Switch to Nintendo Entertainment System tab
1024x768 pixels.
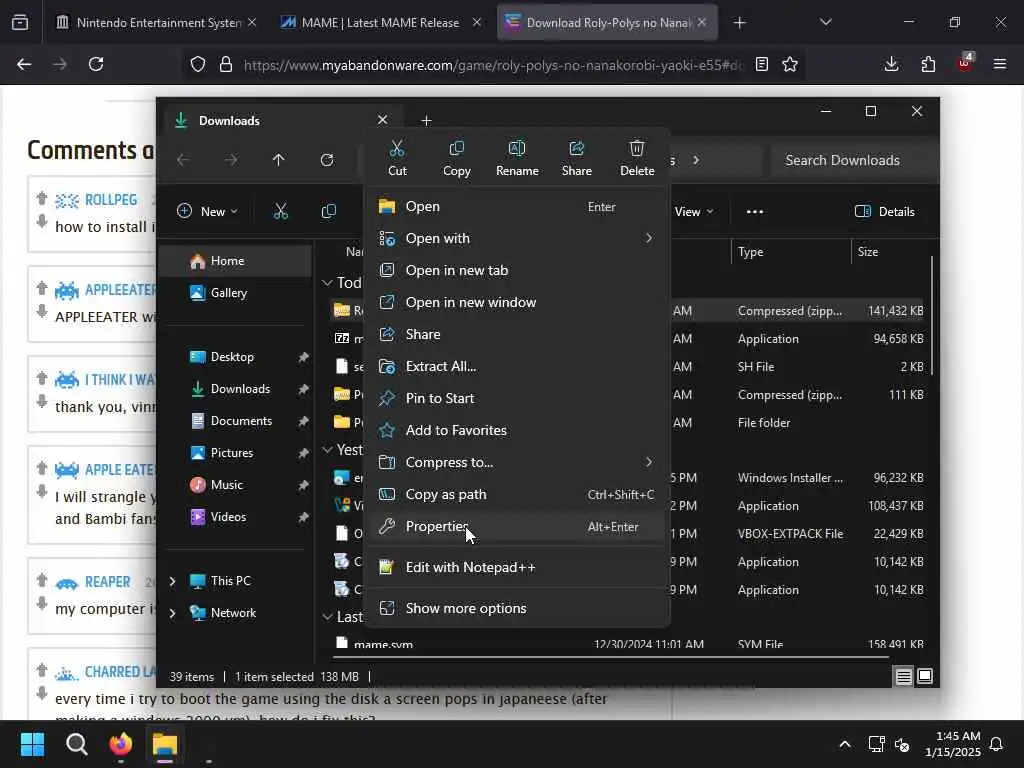point(156,23)
